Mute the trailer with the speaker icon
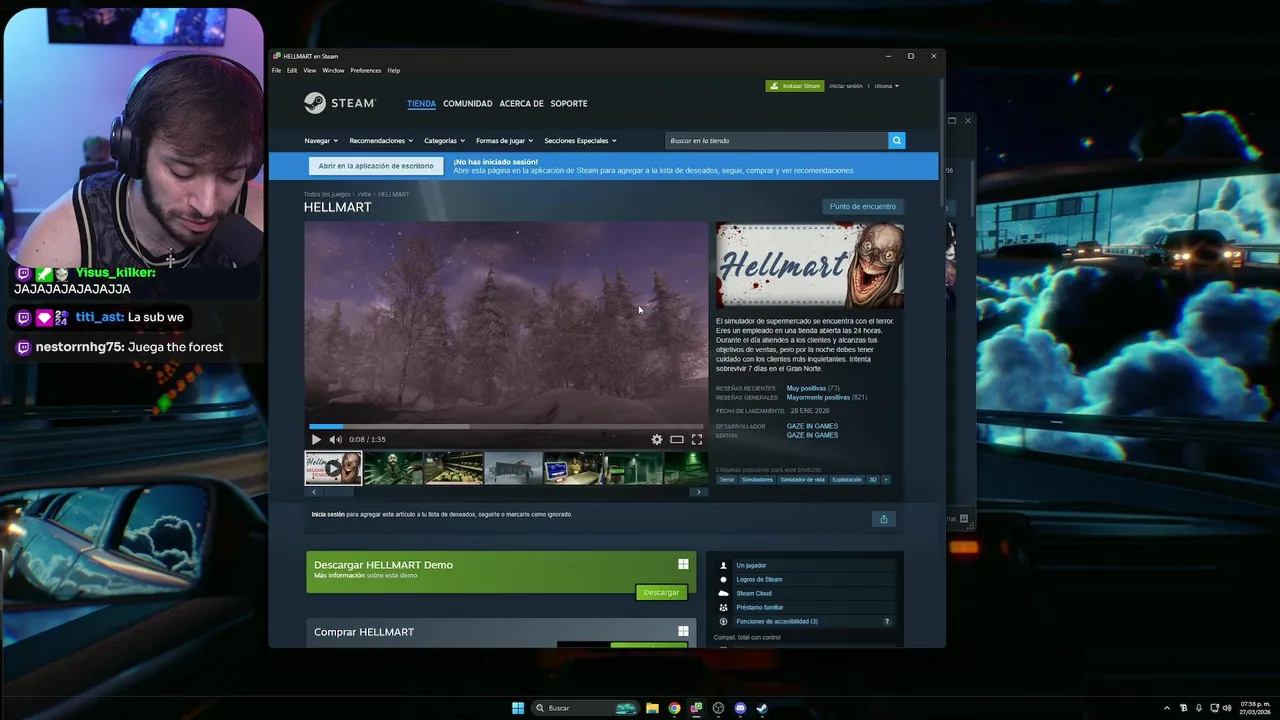Viewport: 1280px width, 720px height. [x=335, y=439]
